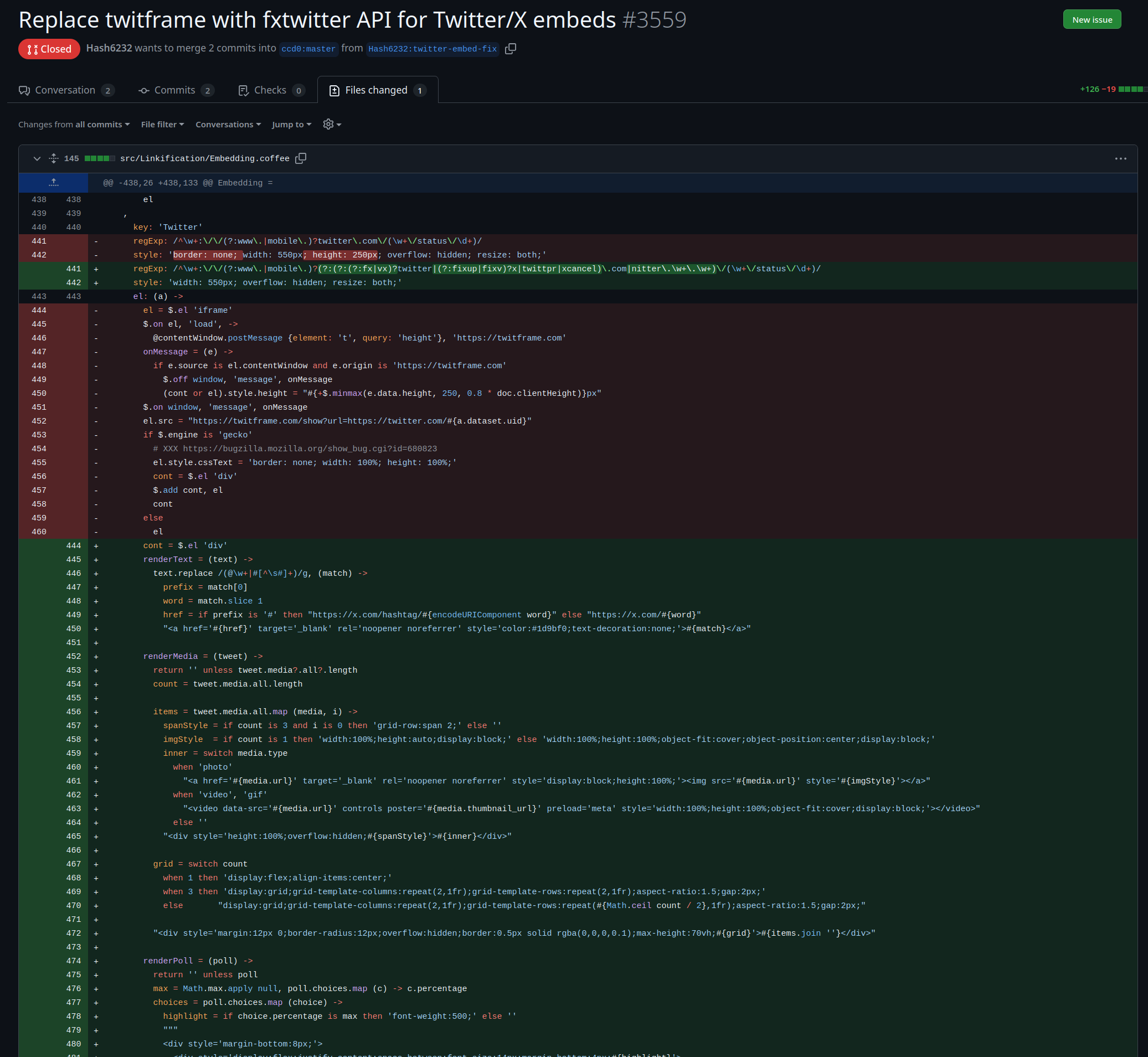Open Hash6232:twitter-embed-fix branch link
The width and height of the screenshot is (1148, 1057).
tap(433, 49)
